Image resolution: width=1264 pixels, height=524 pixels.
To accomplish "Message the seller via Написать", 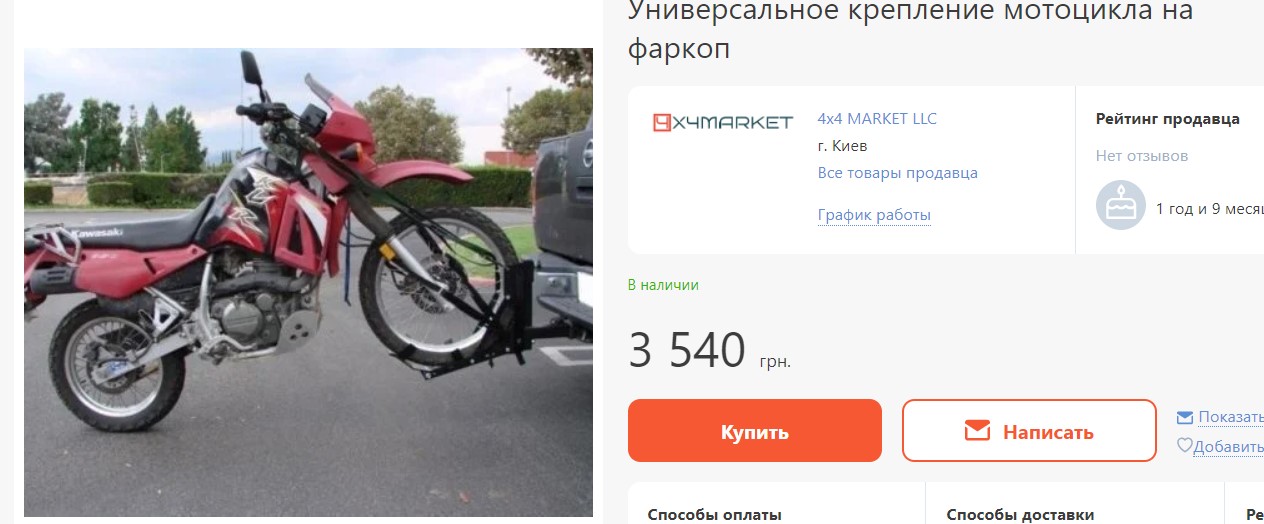I will [x=1029, y=431].
